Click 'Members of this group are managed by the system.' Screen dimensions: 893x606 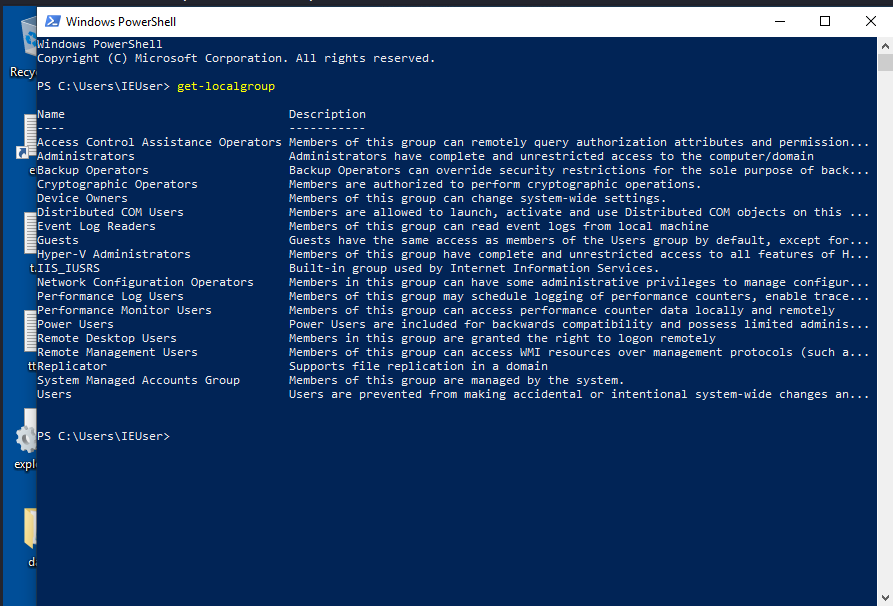[x=457, y=380]
